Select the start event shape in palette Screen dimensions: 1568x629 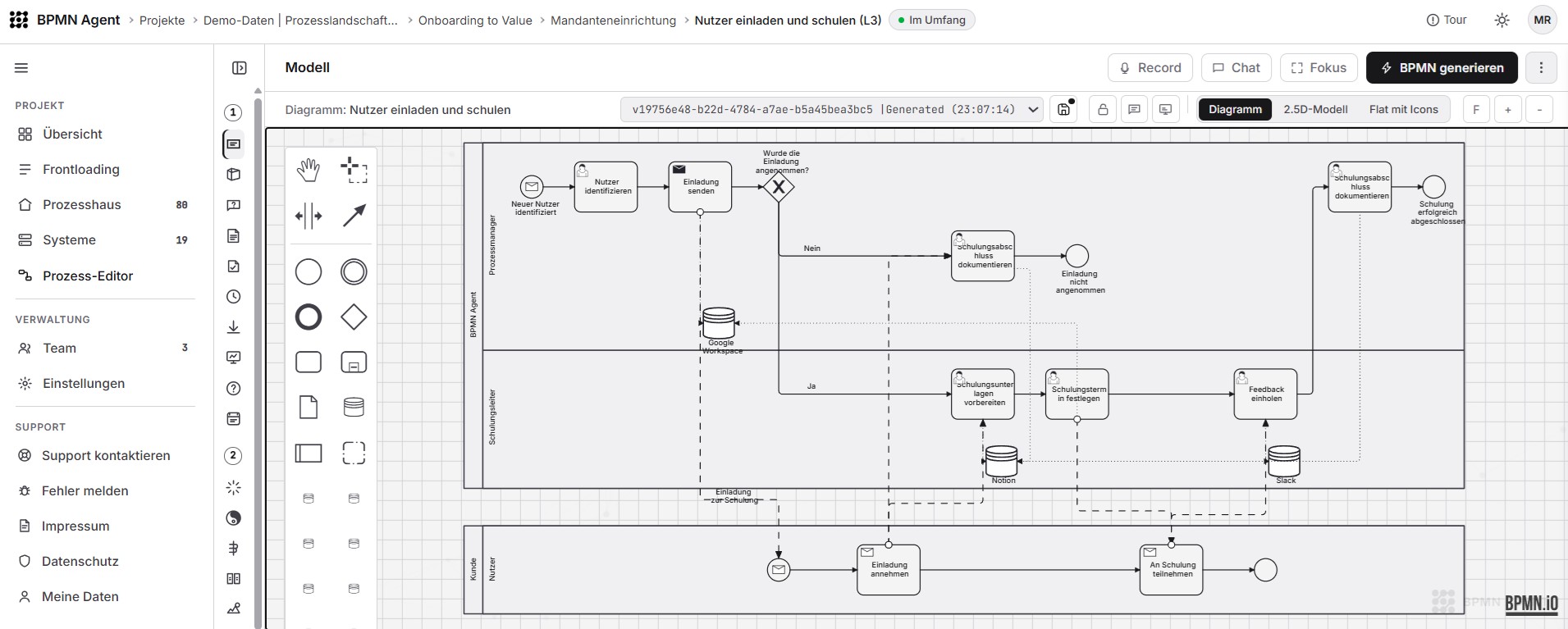(309, 271)
